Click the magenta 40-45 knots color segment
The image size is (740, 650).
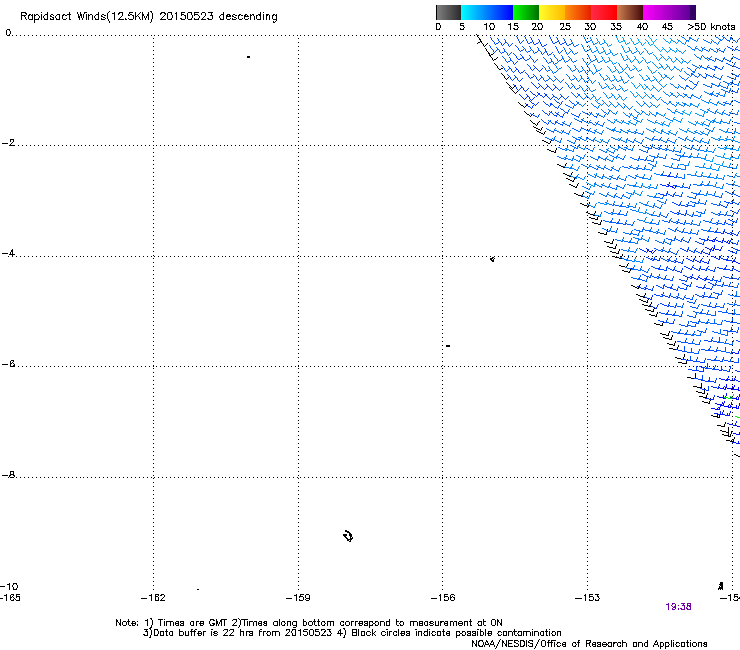point(656,12)
